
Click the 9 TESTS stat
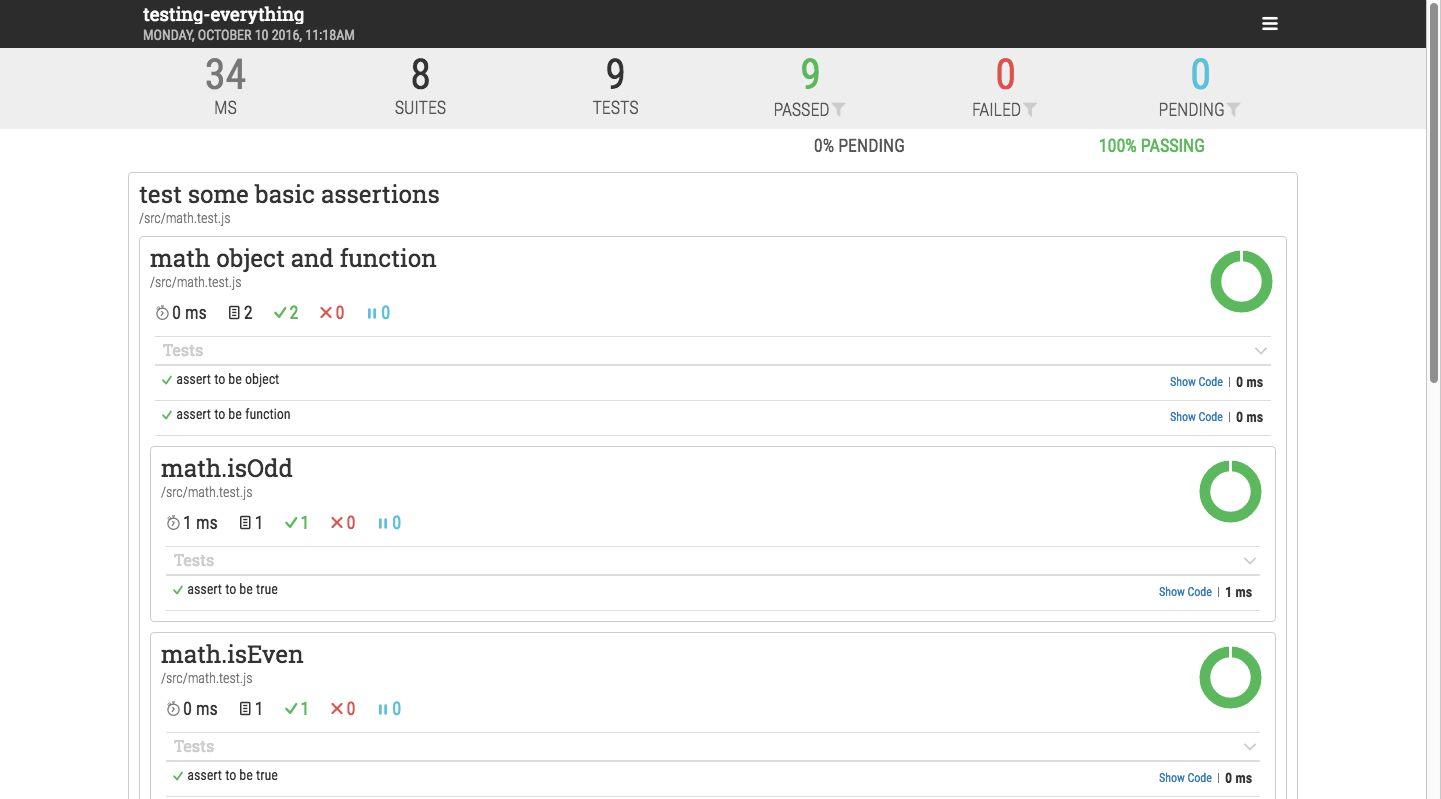pos(615,86)
